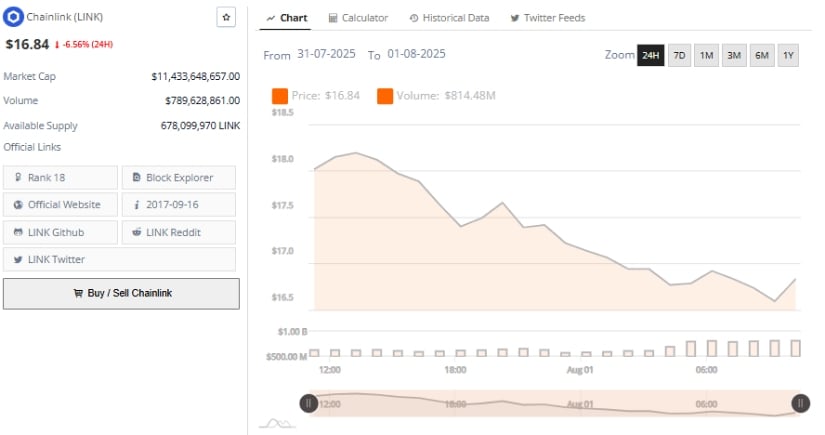Click the Buy / Sell Chainlink button
Image resolution: width=825 pixels, height=435 pixels.
point(122,294)
